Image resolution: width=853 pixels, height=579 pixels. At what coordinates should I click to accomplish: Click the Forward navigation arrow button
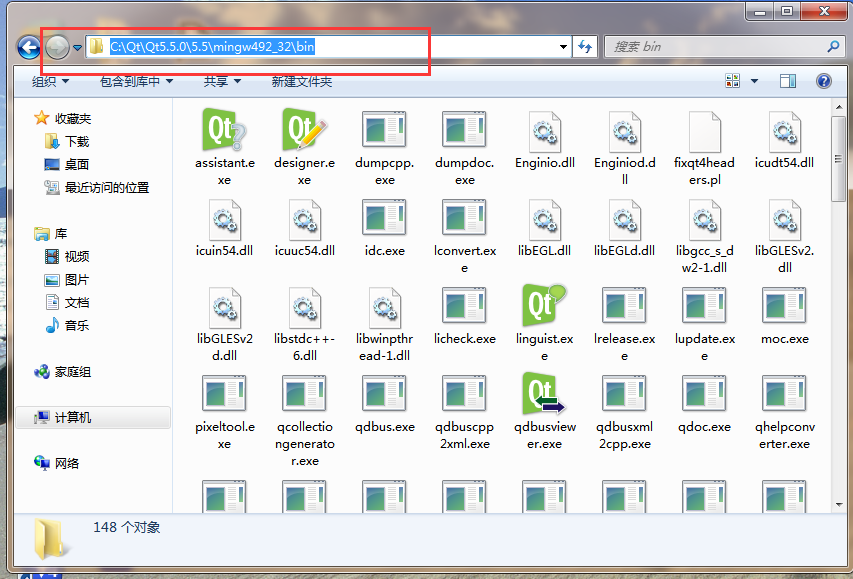pos(57,47)
